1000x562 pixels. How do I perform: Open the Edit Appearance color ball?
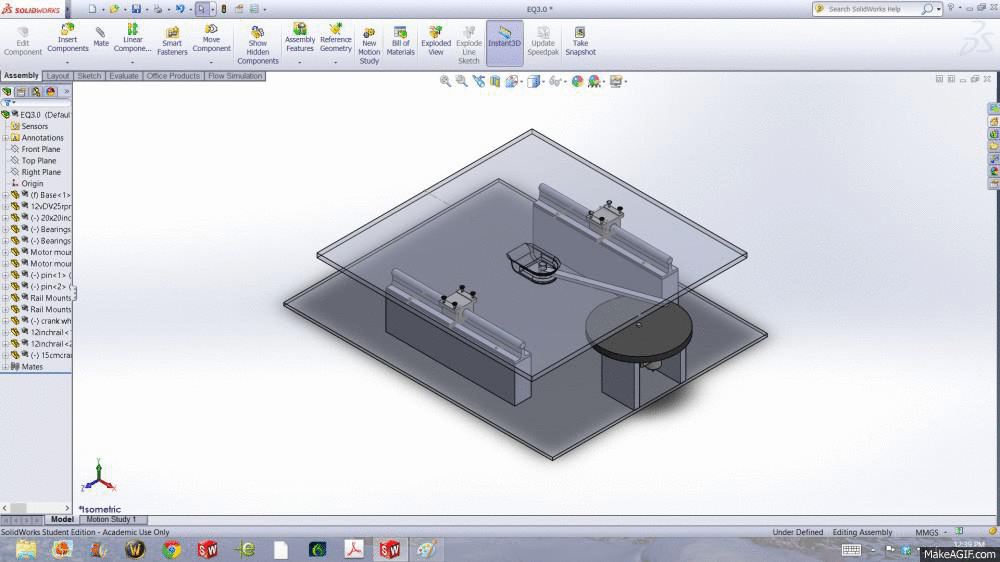(x=577, y=82)
